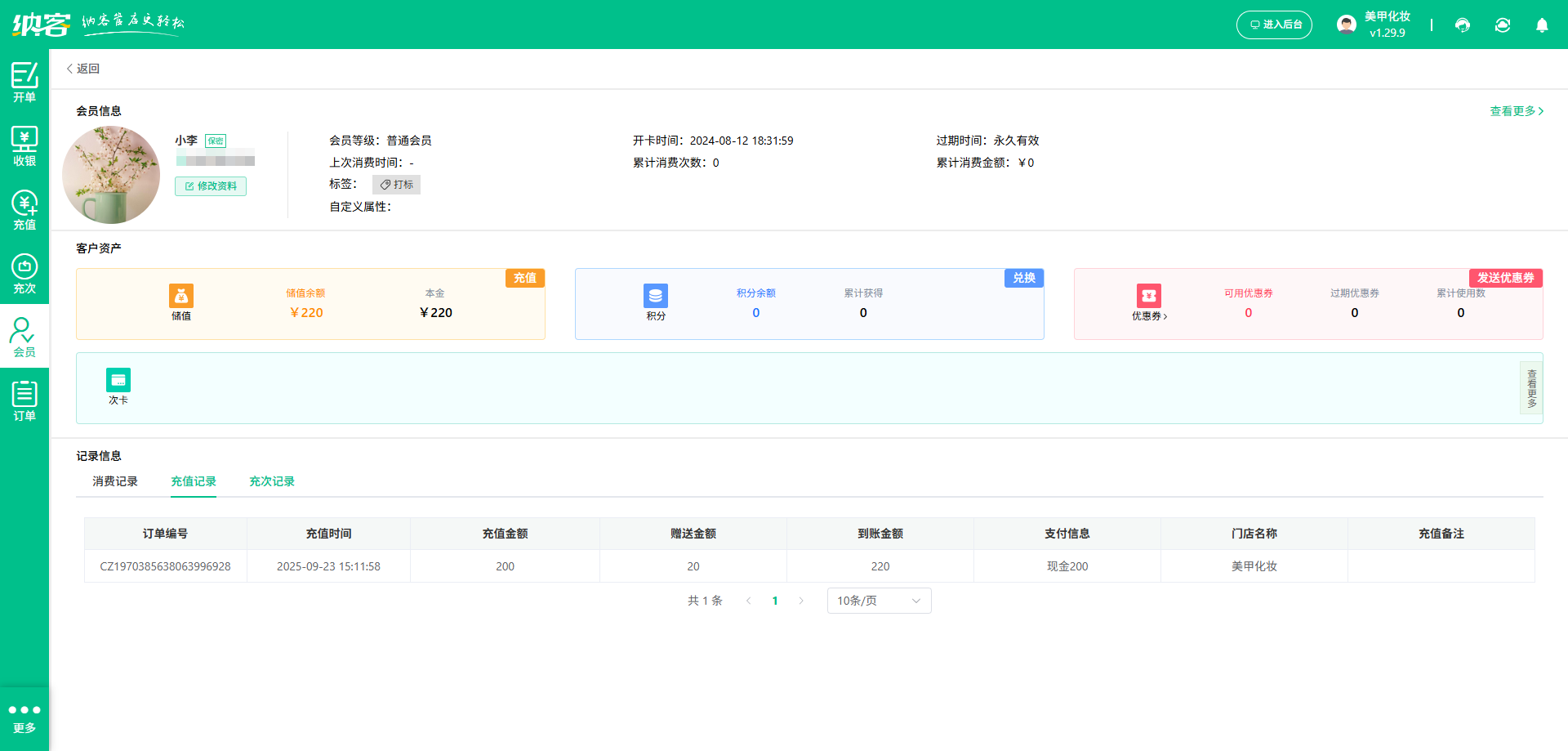Click the 进入后台 button
Image resolution: width=1568 pixels, height=751 pixels.
click(1274, 25)
